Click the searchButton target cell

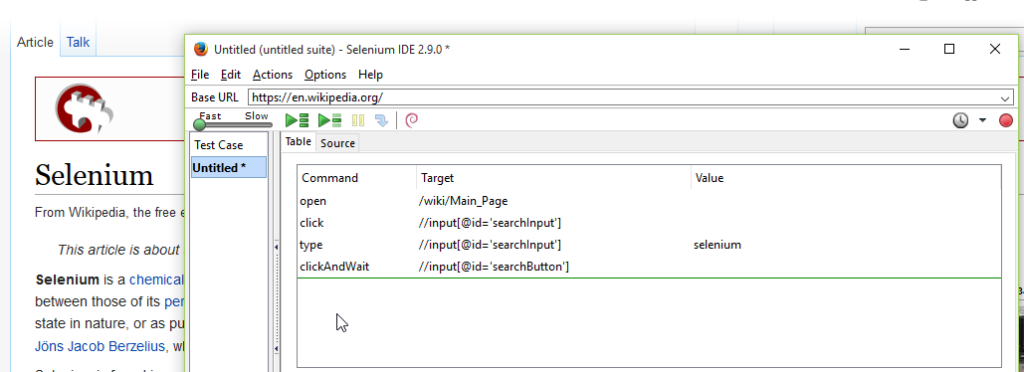[494, 266]
